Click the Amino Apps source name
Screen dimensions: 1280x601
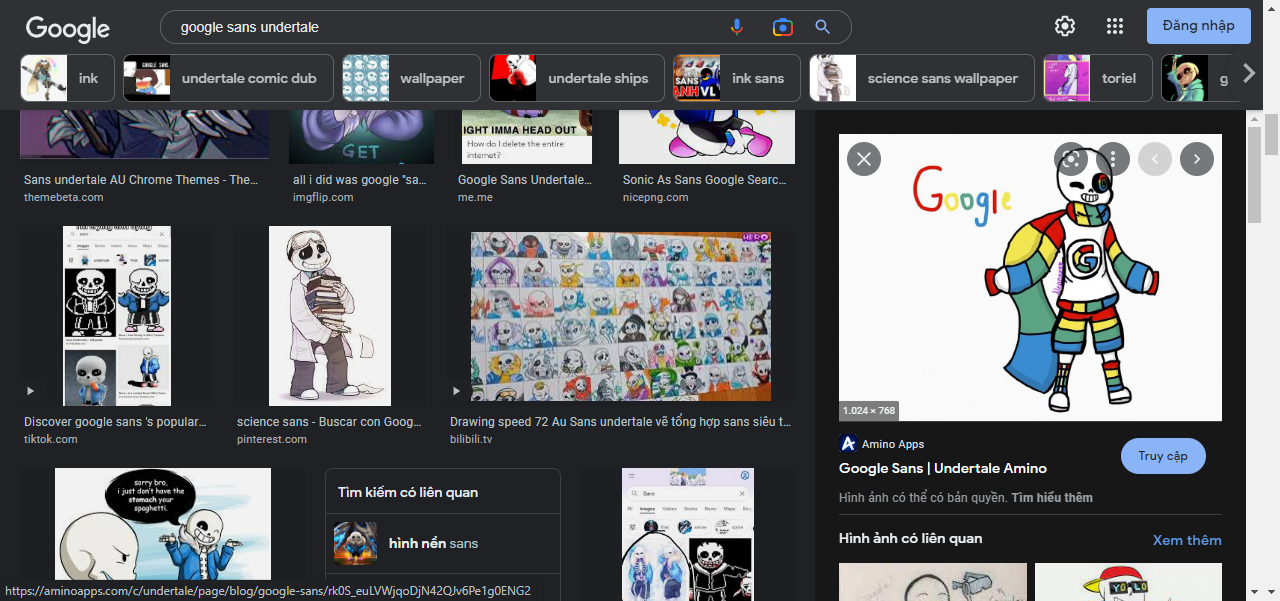tap(893, 444)
